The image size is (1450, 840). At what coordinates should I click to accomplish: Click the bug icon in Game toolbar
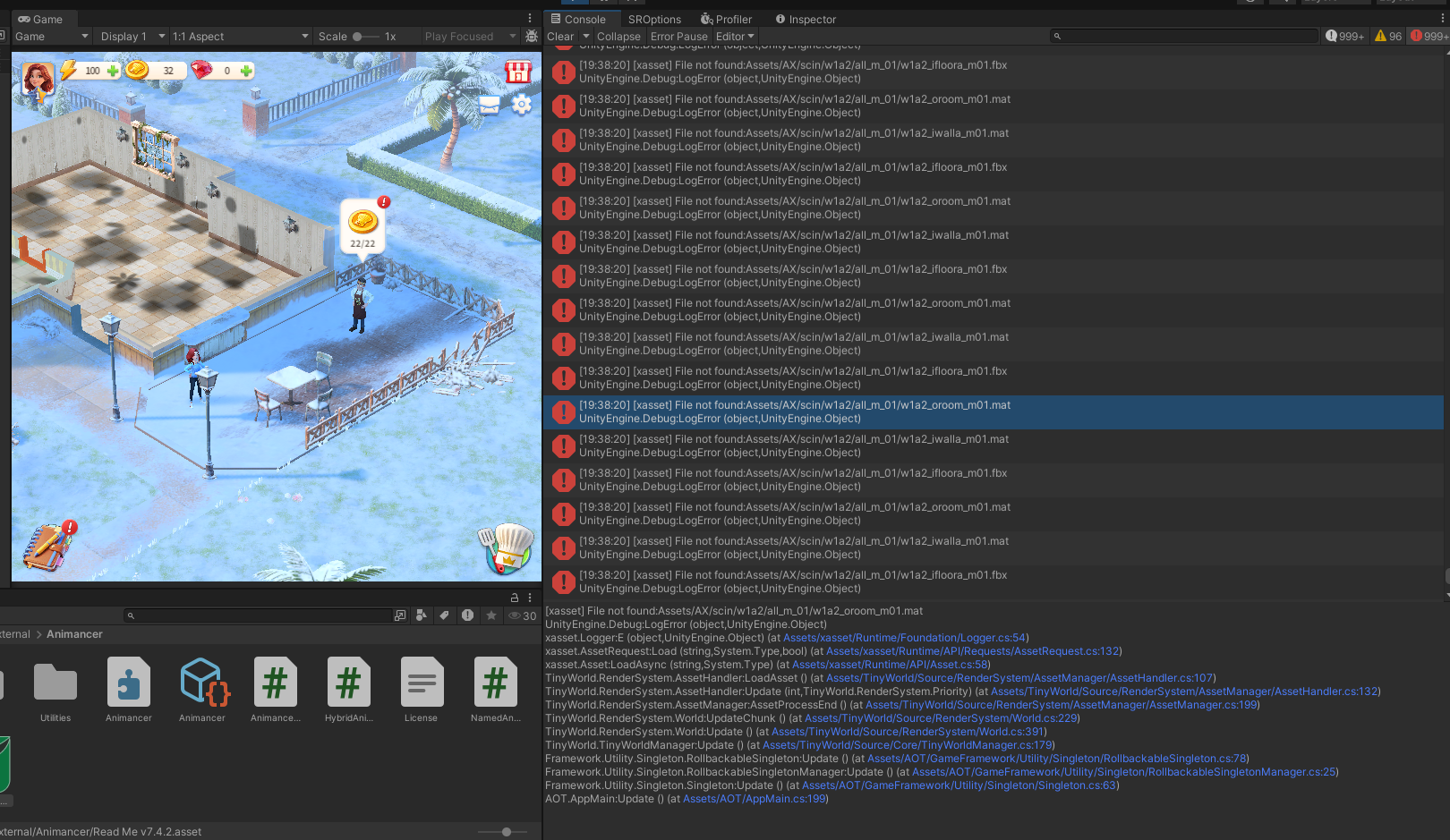[x=532, y=37]
